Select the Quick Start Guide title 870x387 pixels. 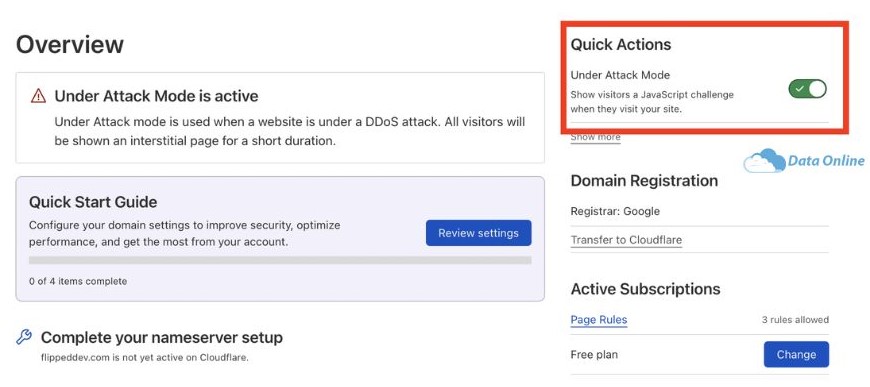tap(93, 202)
